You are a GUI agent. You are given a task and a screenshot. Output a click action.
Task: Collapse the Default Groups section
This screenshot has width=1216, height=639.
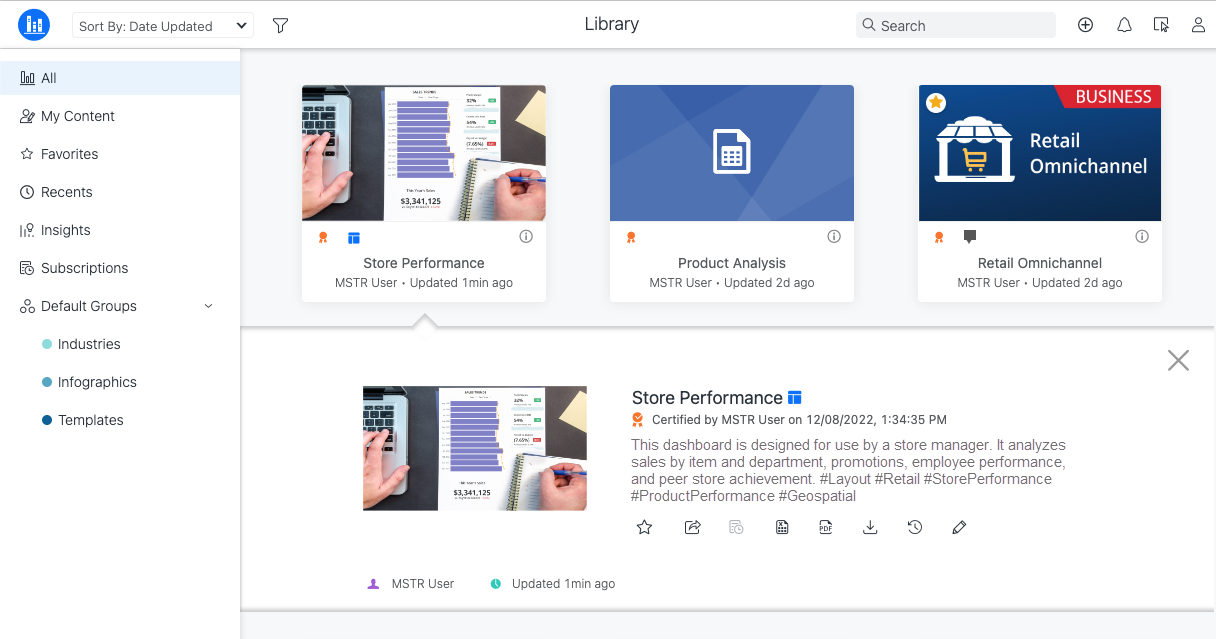pyautogui.click(x=208, y=306)
